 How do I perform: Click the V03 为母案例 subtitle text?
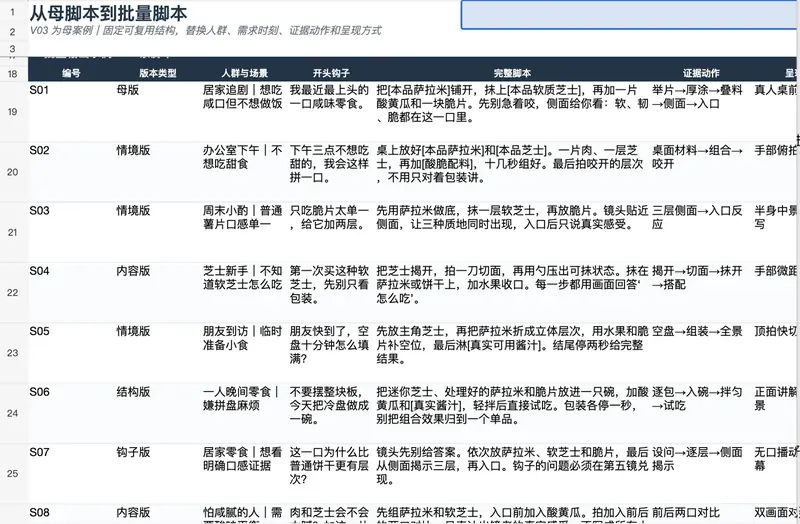coord(205,31)
